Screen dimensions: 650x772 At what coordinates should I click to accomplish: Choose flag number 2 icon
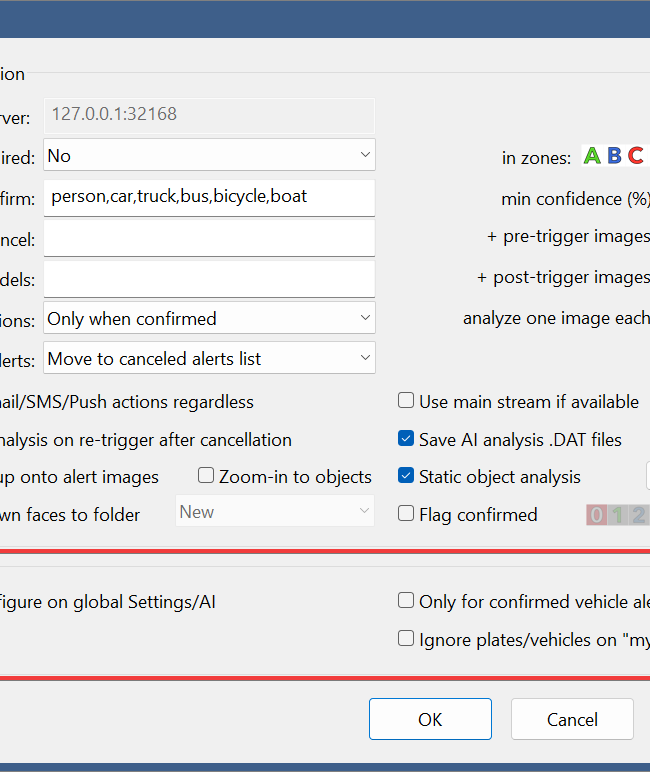pos(638,515)
